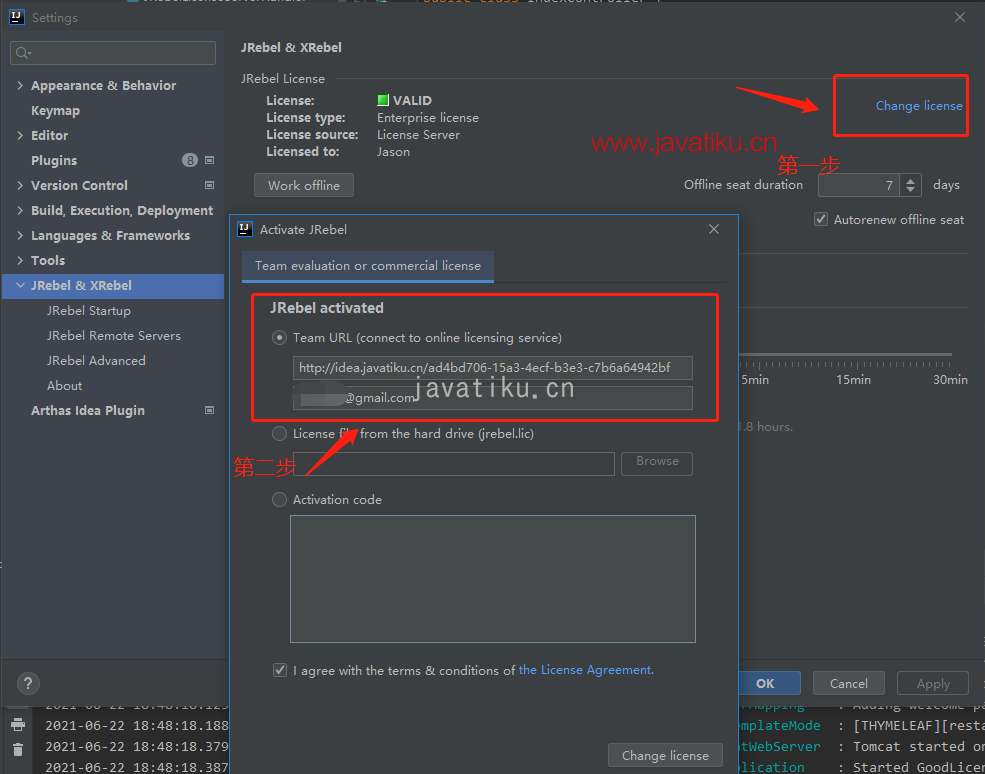The width and height of the screenshot is (985, 774).
Task: Select the Activation code radio button
Action: (280, 500)
